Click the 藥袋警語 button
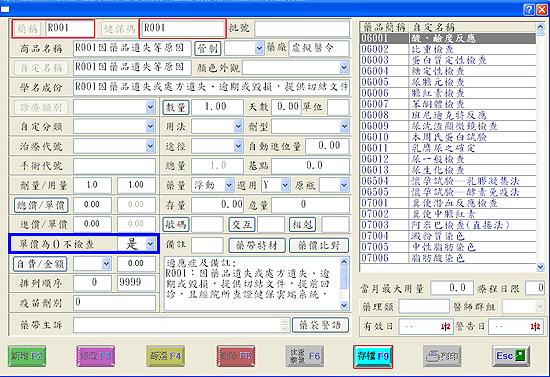 pyautogui.click(x=320, y=325)
